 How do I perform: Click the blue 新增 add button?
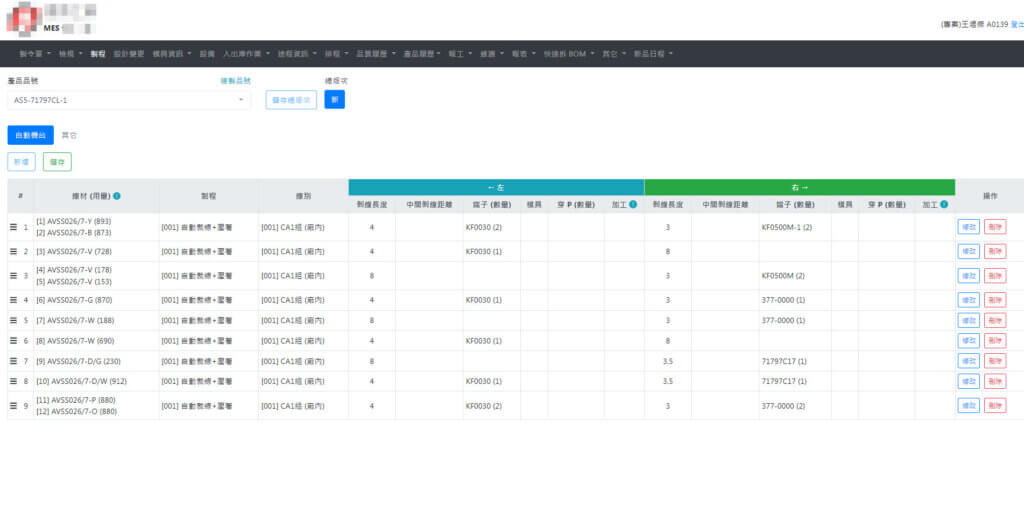tap(21, 161)
